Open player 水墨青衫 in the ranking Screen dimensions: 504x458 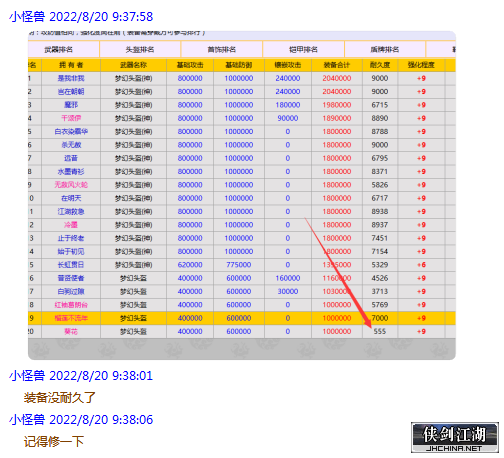[71, 172]
